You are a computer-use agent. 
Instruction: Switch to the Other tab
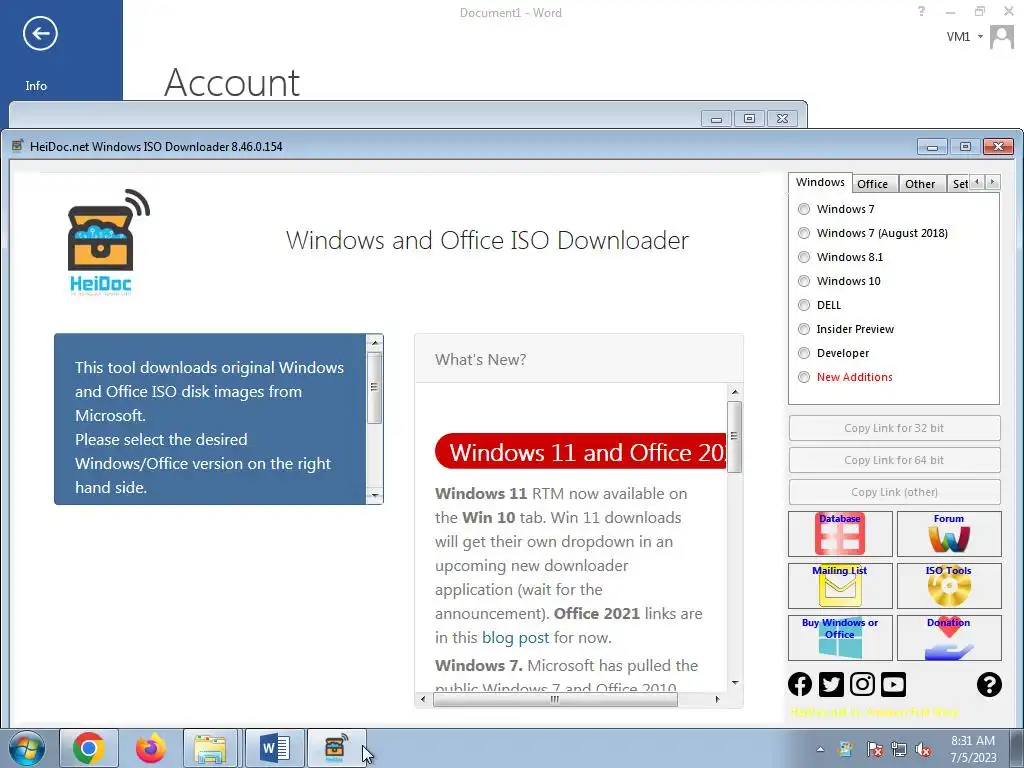point(920,184)
